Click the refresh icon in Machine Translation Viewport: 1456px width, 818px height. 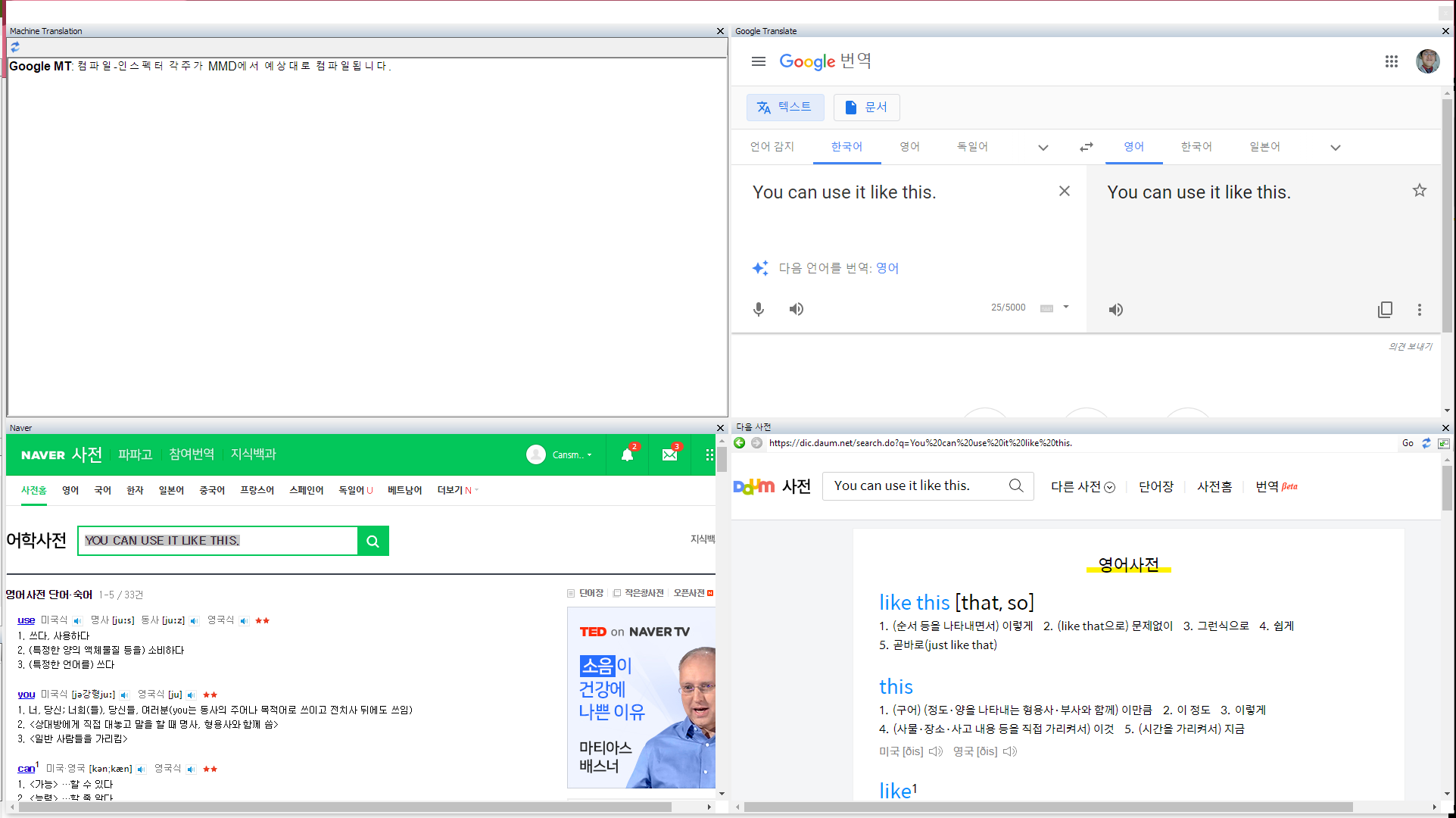click(15, 47)
